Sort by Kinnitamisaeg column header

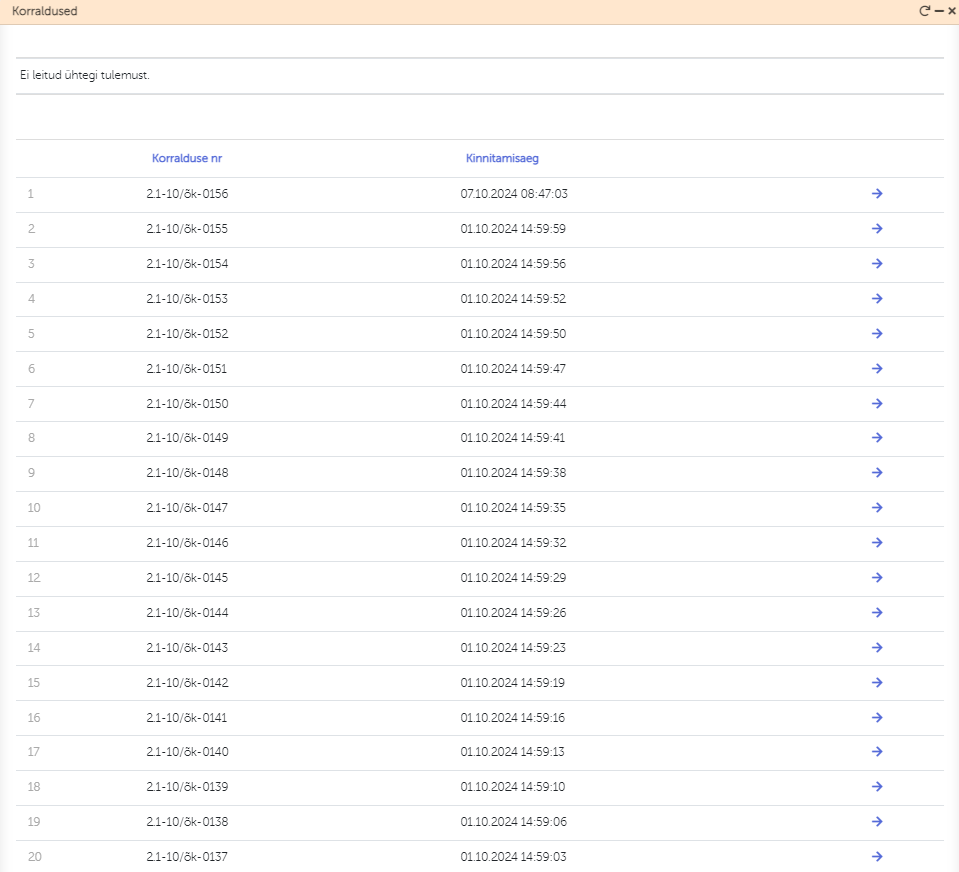503,158
